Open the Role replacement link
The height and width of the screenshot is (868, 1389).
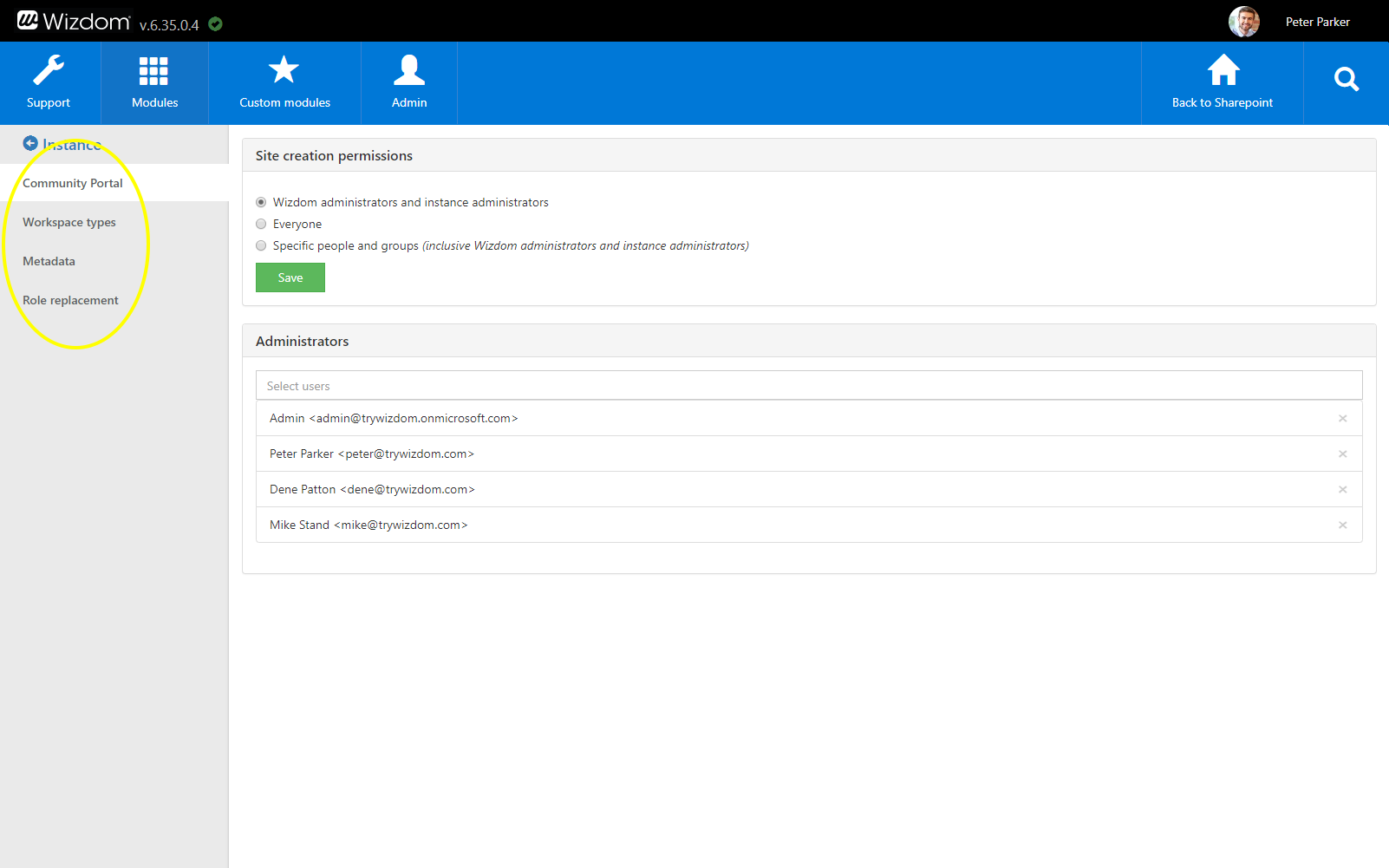coord(71,300)
